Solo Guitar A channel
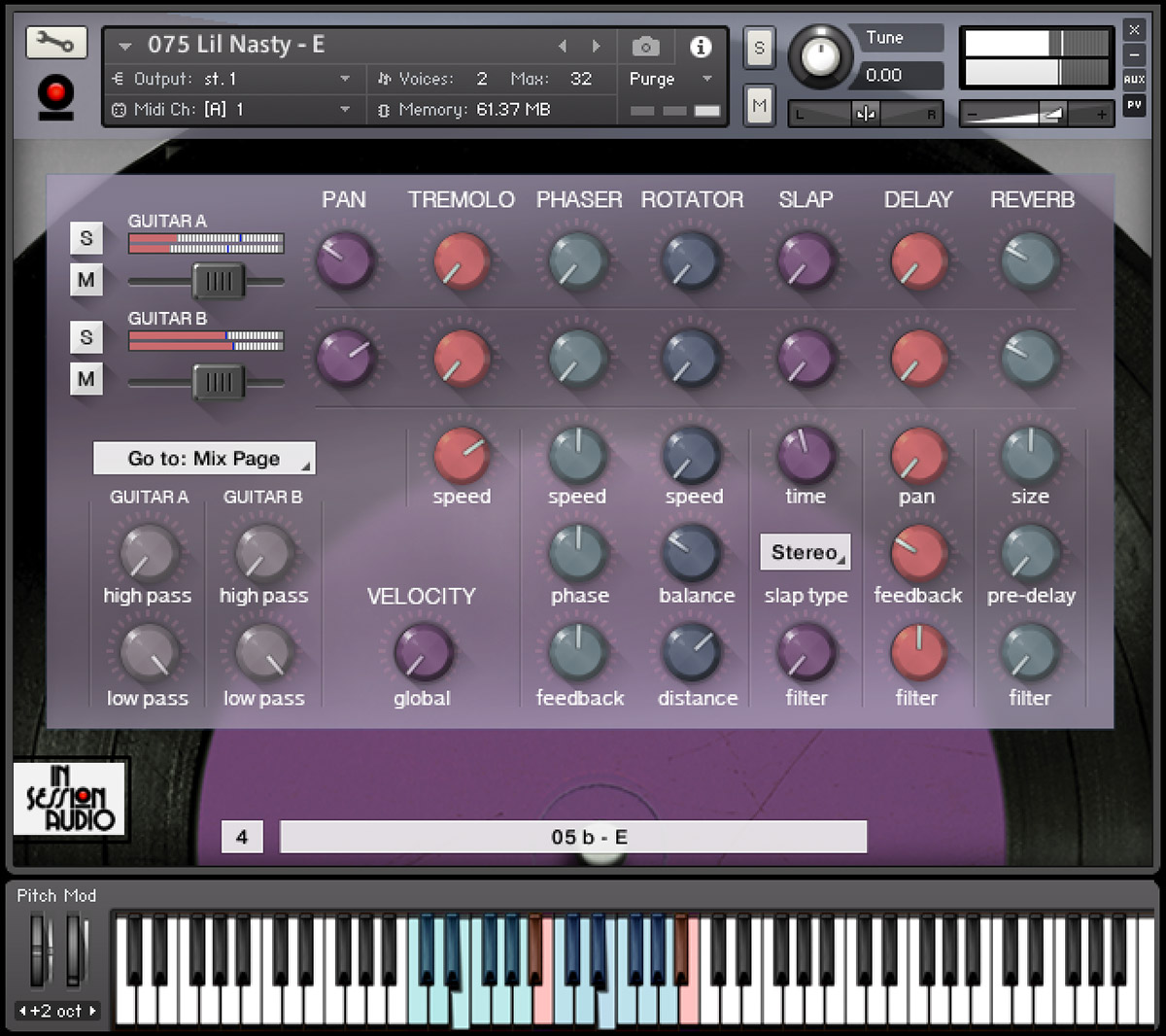The width and height of the screenshot is (1166, 1036). [x=86, y=238]
